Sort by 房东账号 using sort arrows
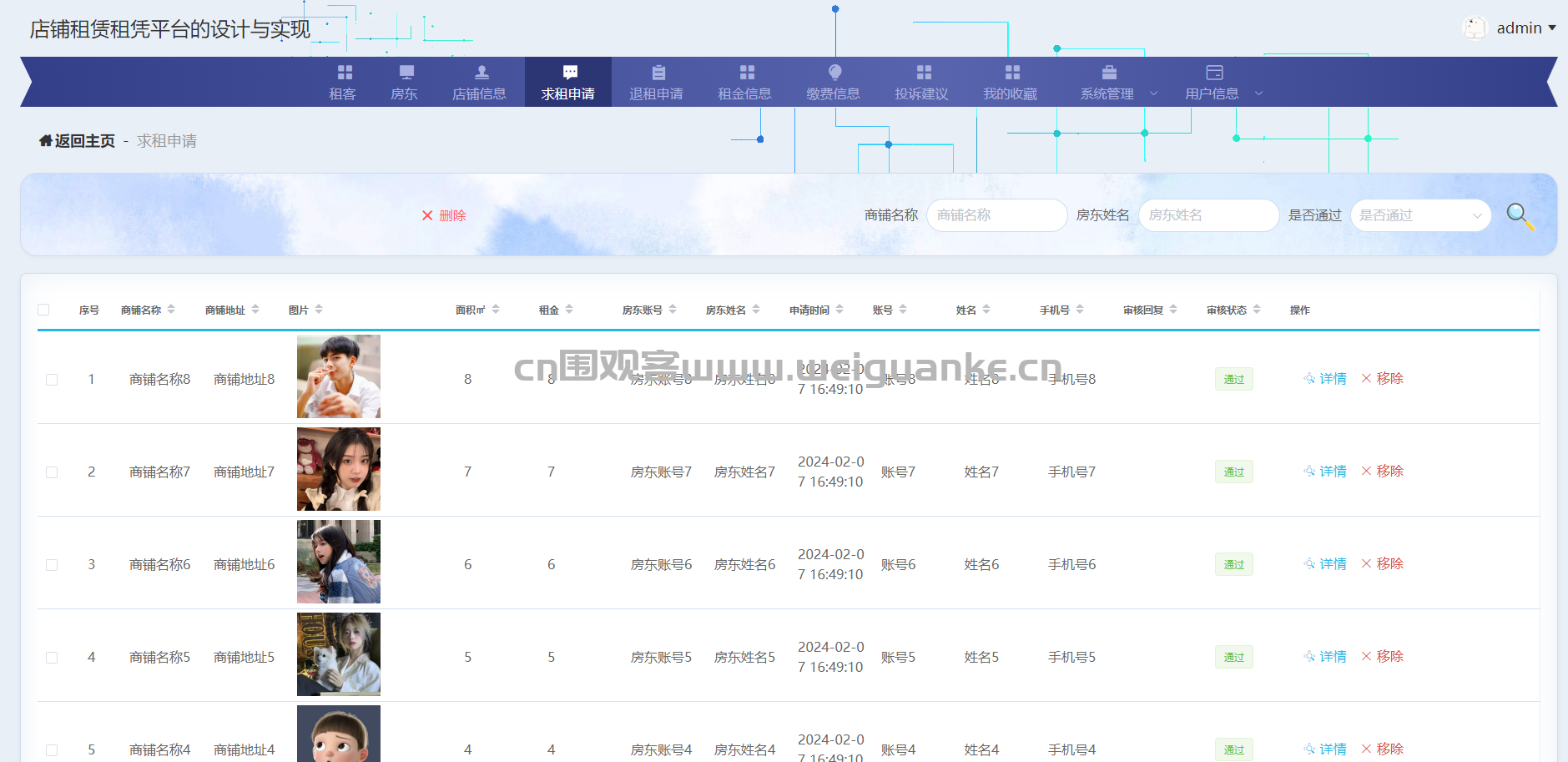Image resolution: width=1568 pixels, height=762 pixels. tap(673, 310)
